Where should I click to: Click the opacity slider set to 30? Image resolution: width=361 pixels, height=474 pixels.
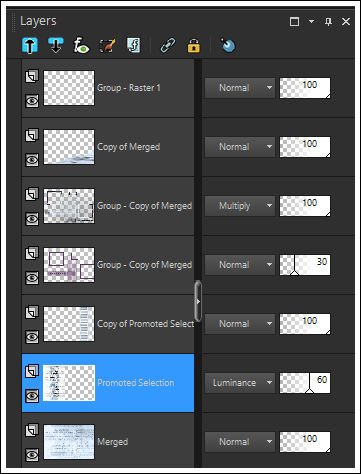pyautogui.click(x=305, y=265)
